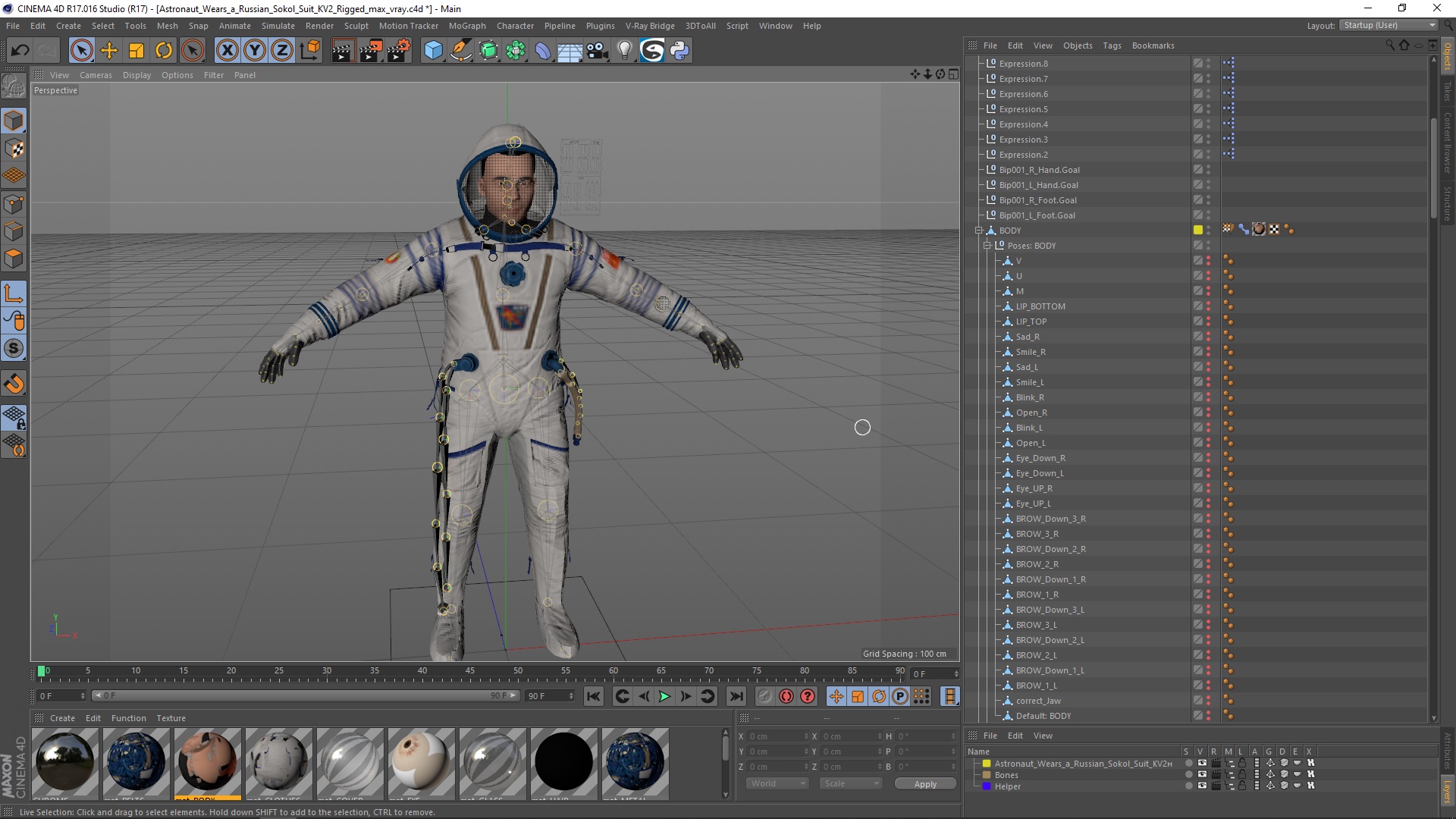Open the Floor environment icon
The image size is (1456, 819).
pyautogui.click(x=570, y=51)
